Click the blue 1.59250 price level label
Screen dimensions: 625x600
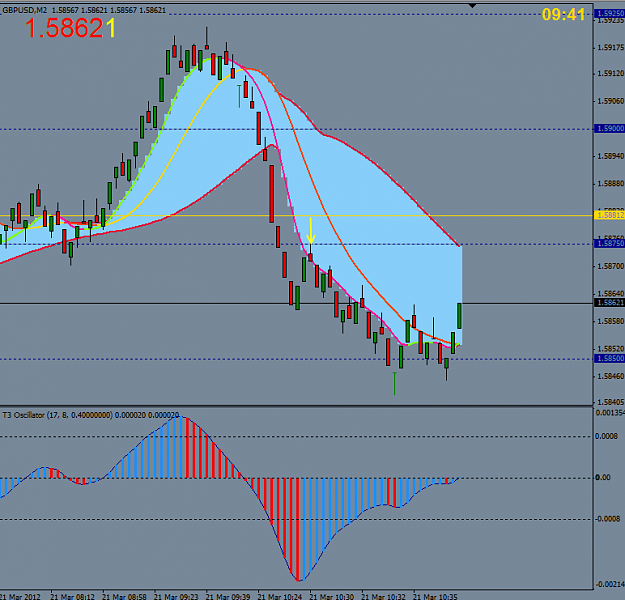pyautogui.click(x=609, y=14)
